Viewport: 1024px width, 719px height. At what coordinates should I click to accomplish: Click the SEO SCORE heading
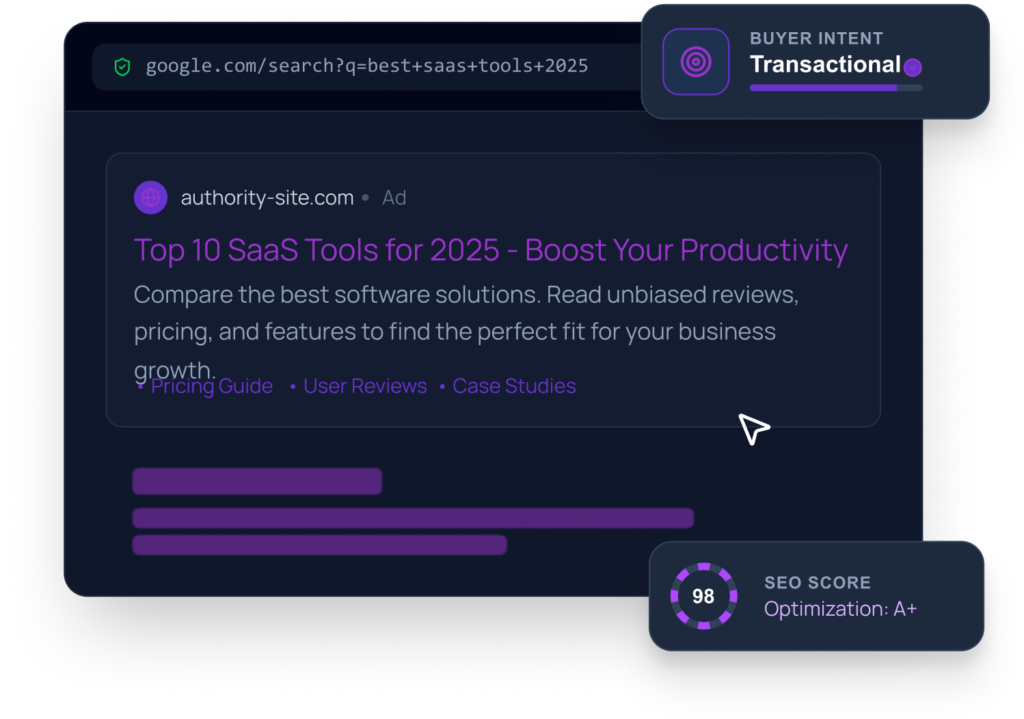click(817, 582)
